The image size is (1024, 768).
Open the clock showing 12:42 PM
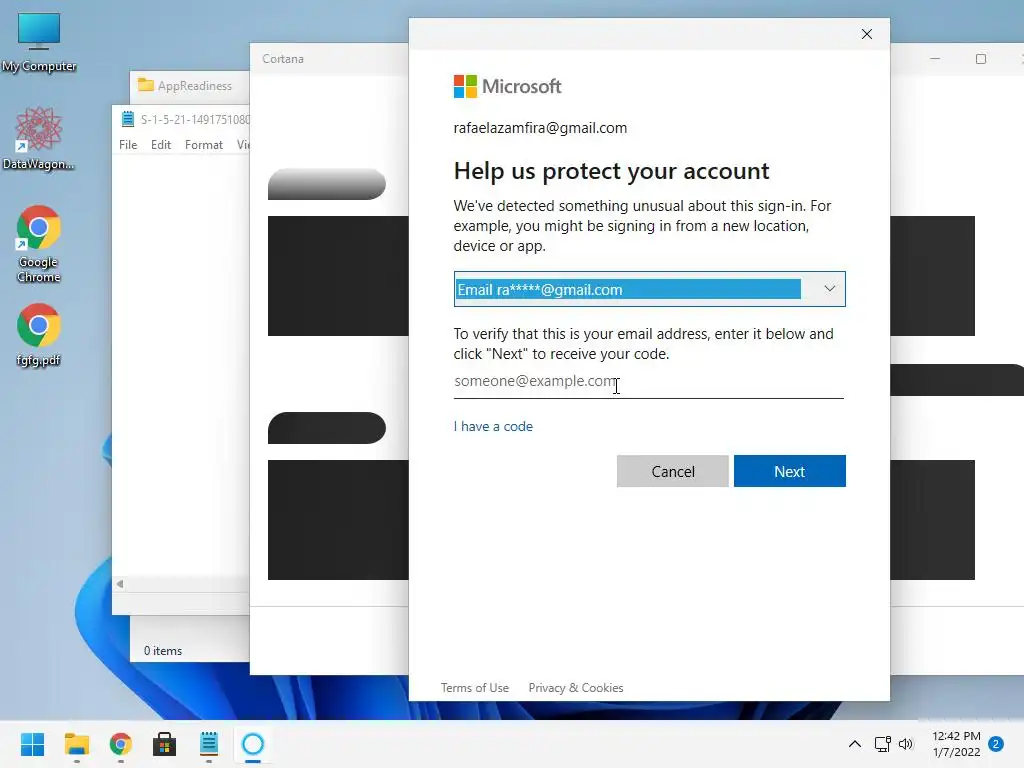(956, 744)
